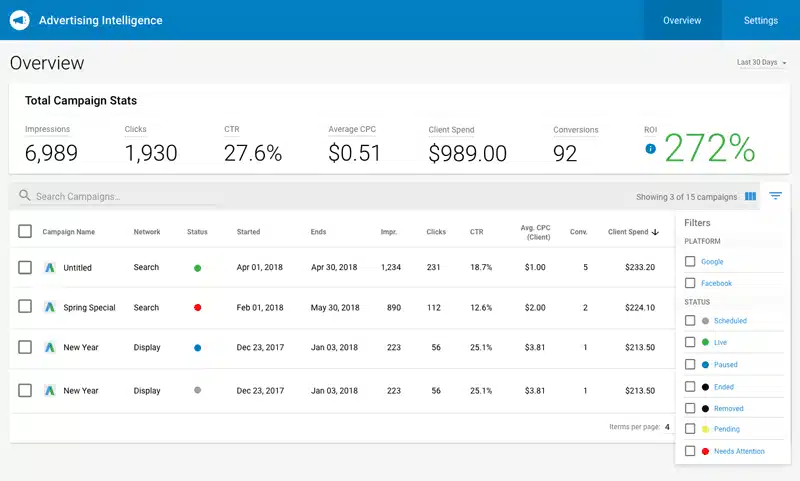Screen dimensions: 800x481
Task: Click the search magnifier icon
Action: pos(24,196)
